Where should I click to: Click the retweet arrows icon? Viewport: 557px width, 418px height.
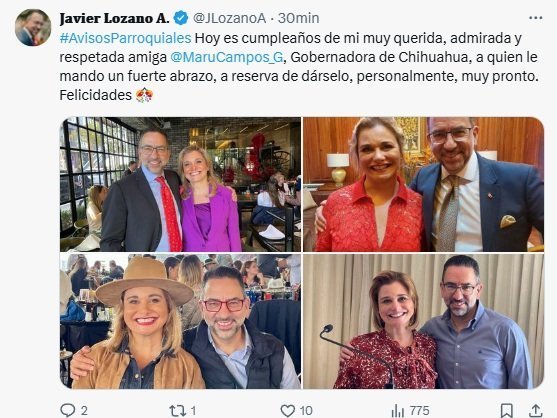[178, 411]
